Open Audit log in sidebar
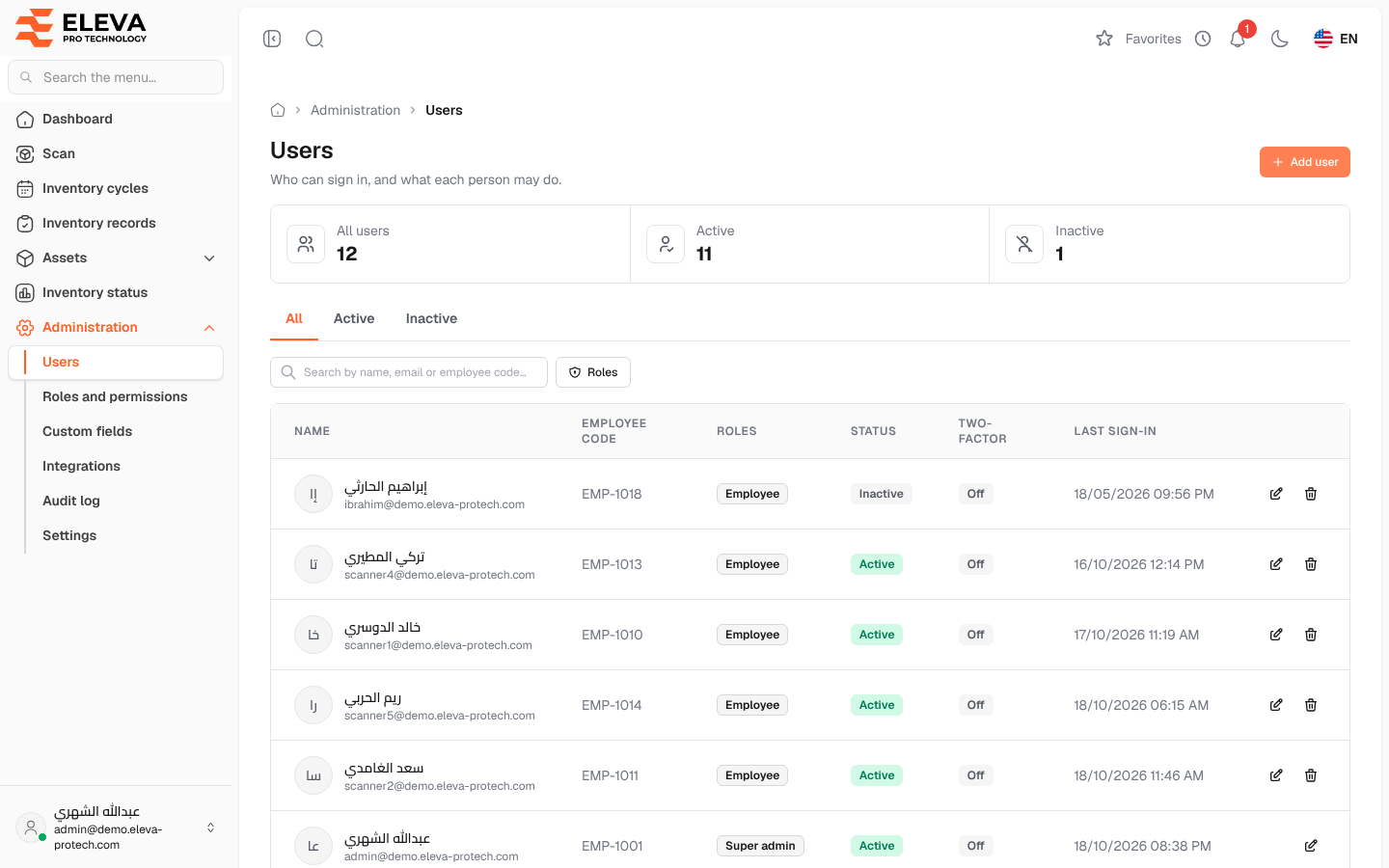1389x868 pixels. coord(71,501)
